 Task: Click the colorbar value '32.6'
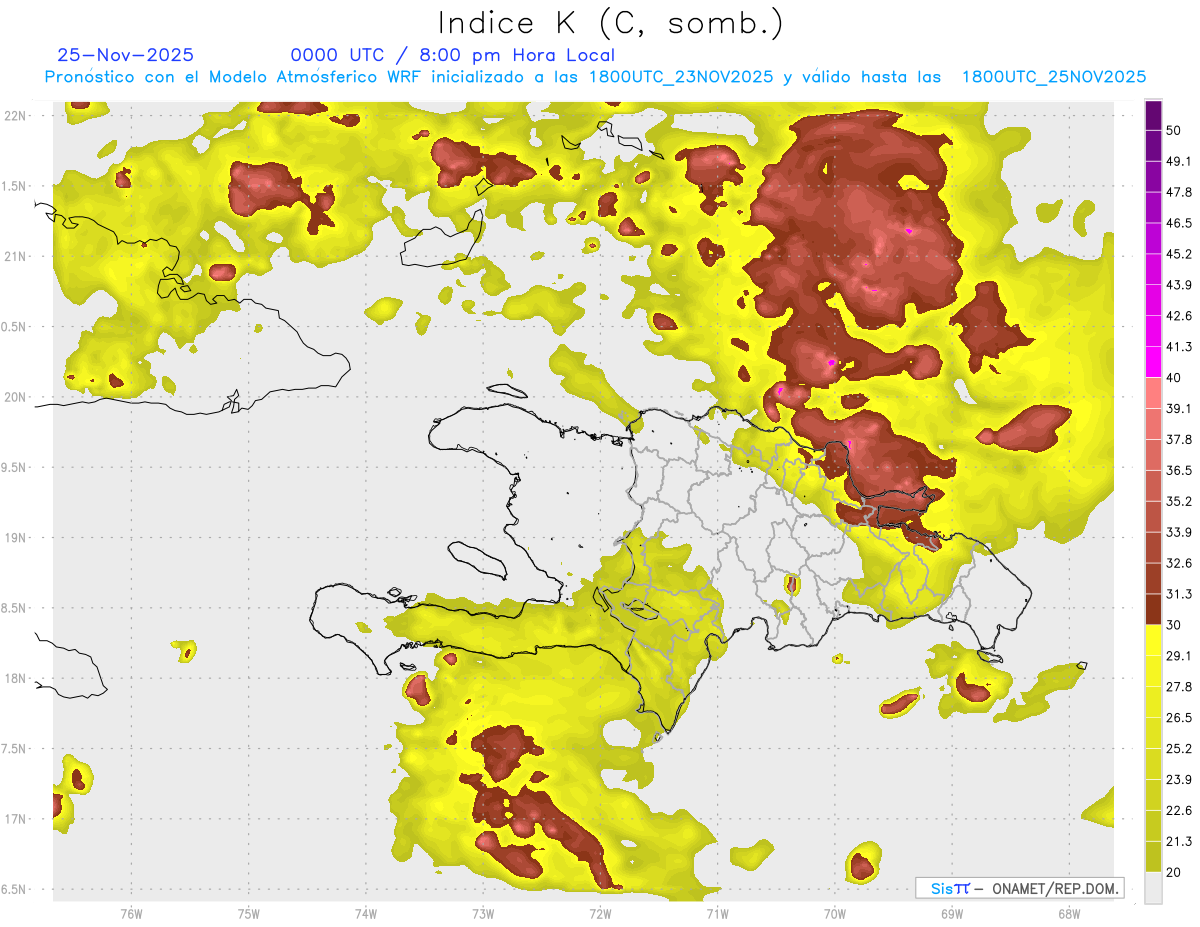tap(1179, 563)
